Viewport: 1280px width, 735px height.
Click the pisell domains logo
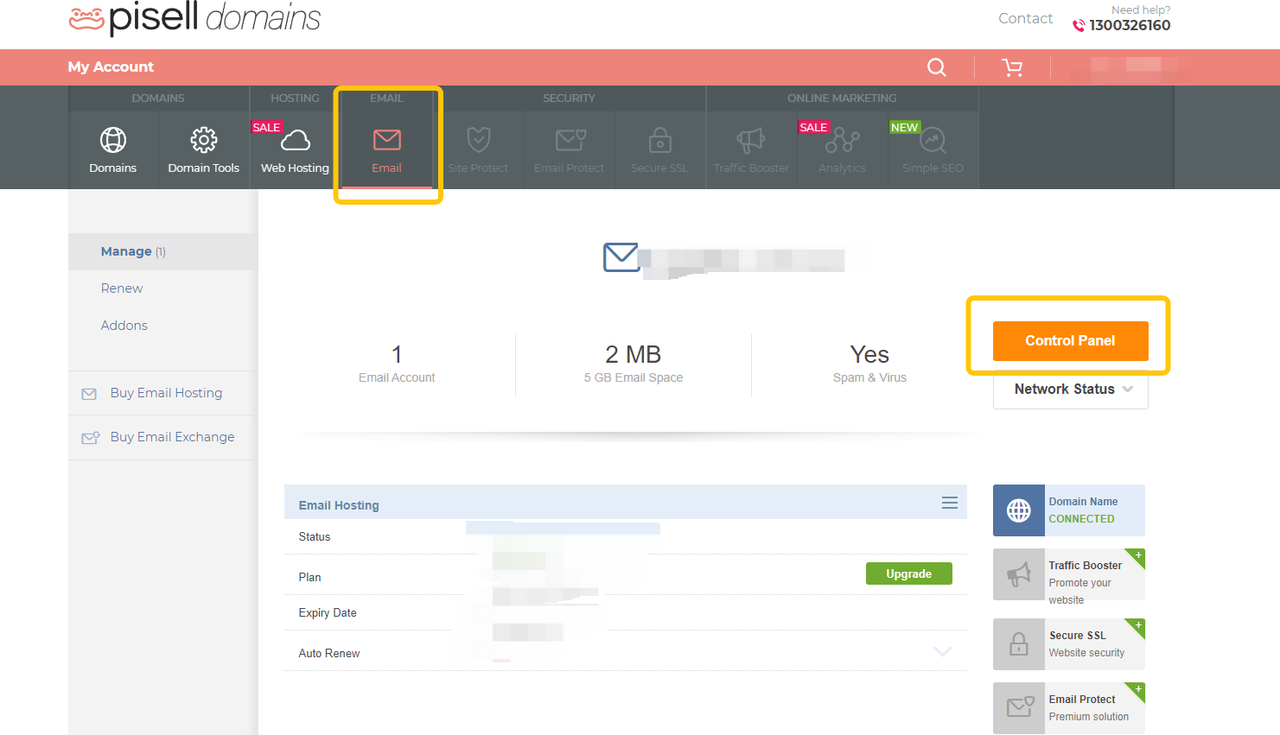tap(195, 18)
